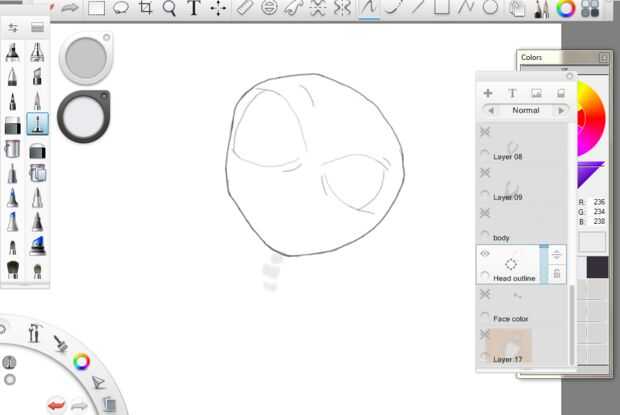Show hidden Layer 09
The image size is (620, 415).
tap(485, 173)
